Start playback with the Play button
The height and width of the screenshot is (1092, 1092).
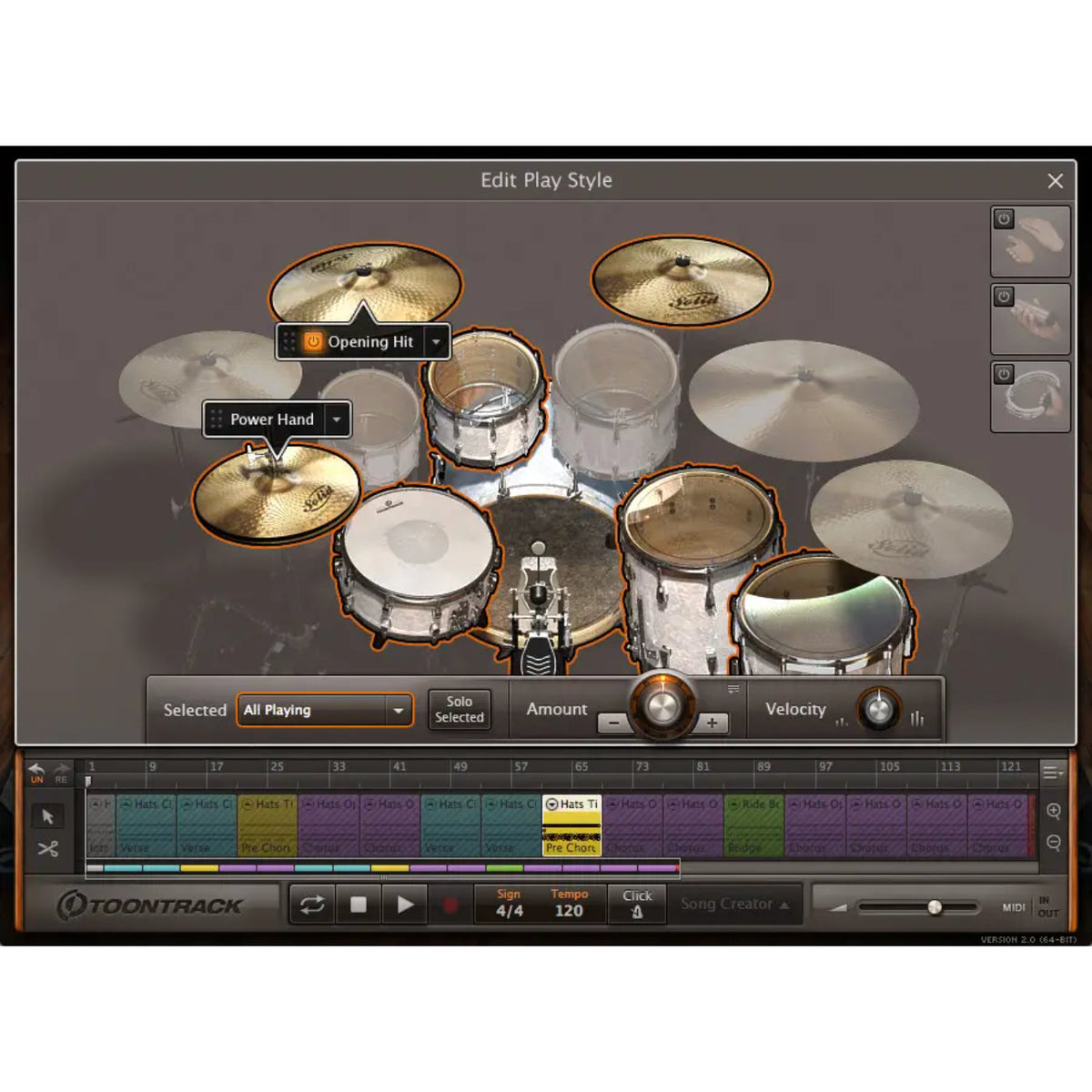point(405,905)
